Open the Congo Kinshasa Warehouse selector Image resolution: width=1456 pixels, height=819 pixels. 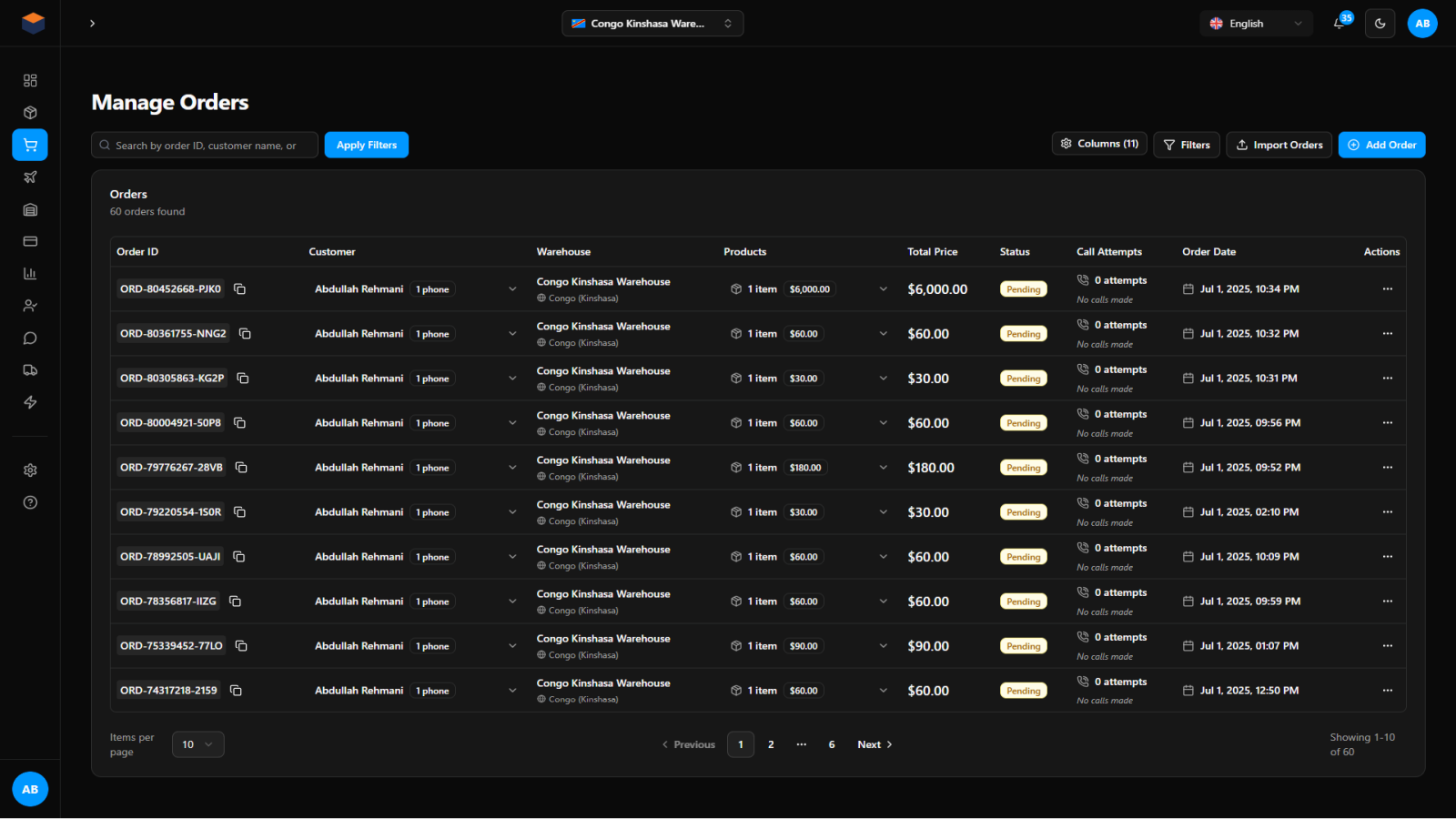click(x=652, y=23)
